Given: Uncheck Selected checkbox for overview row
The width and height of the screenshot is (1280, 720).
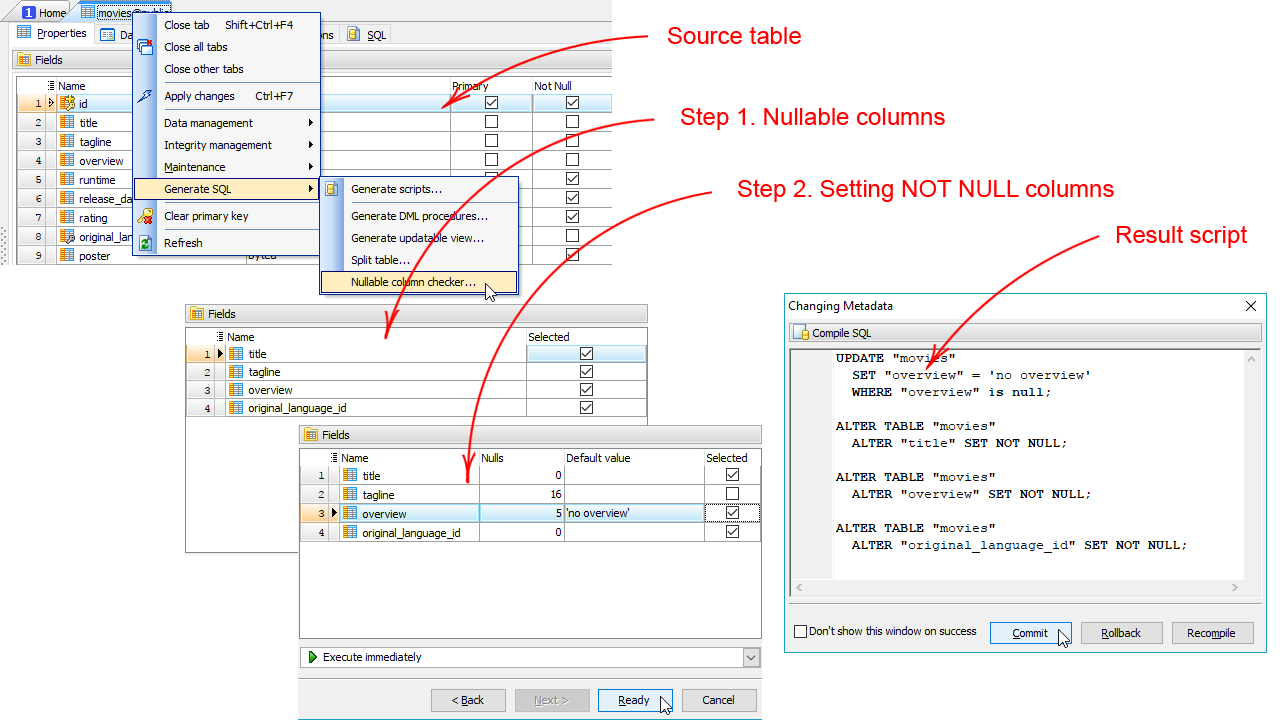Looking at the screenshot, I should click(x=732, y=513).
